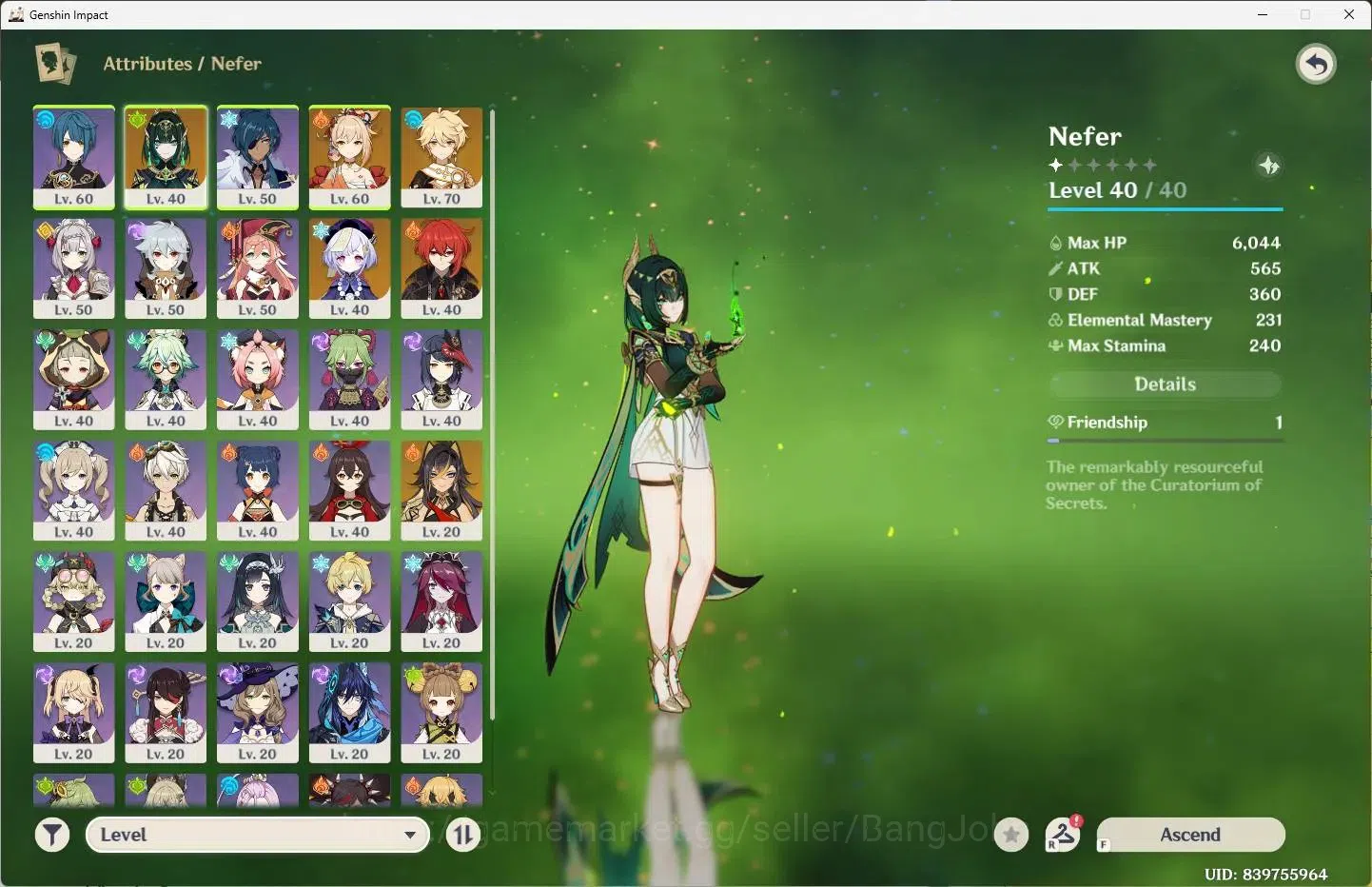Select Sucrose Lv. 40 portrait

point(166,380)
